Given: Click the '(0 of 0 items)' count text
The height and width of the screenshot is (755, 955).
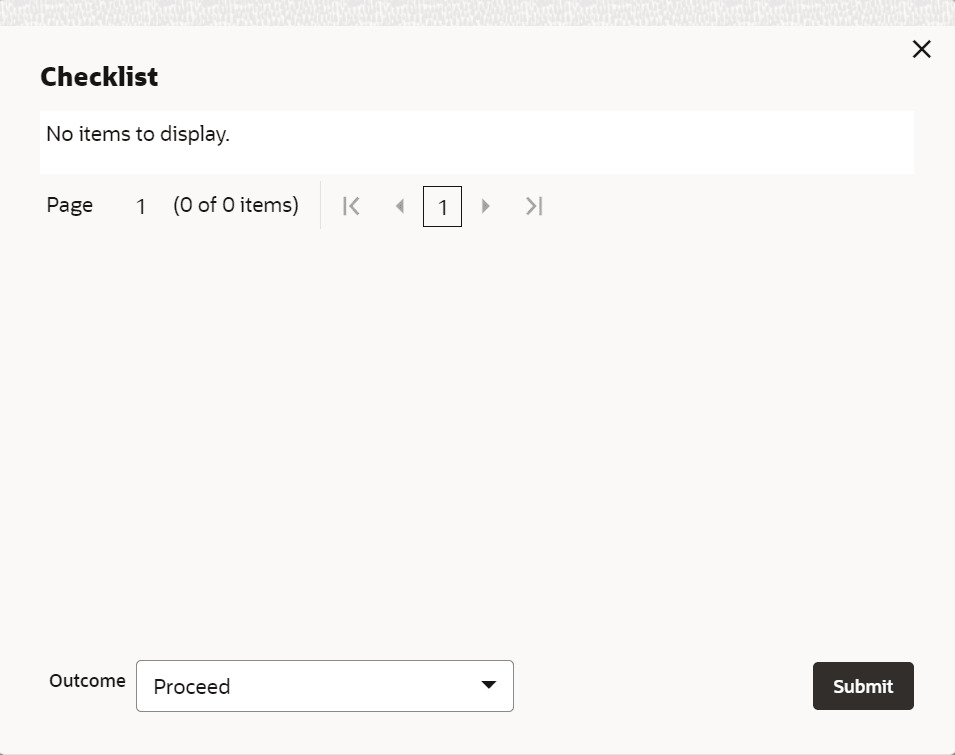Looking at the screenshot, I should pos(236,205).
